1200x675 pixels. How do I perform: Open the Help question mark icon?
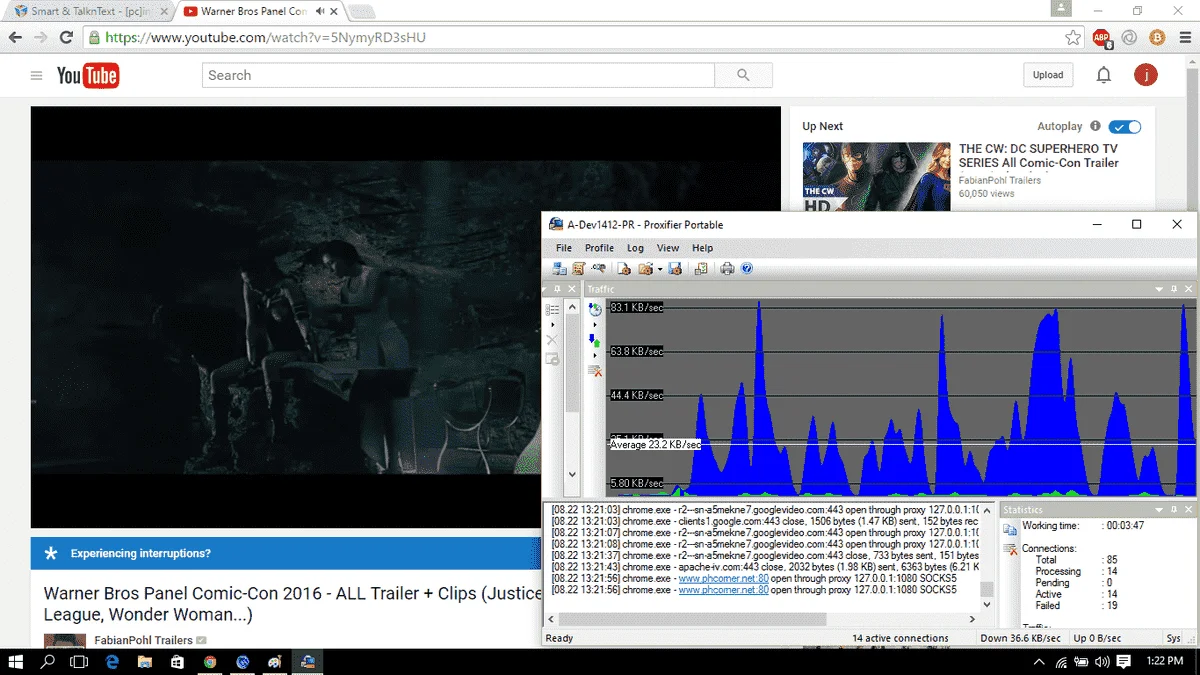tap(746, 268)
